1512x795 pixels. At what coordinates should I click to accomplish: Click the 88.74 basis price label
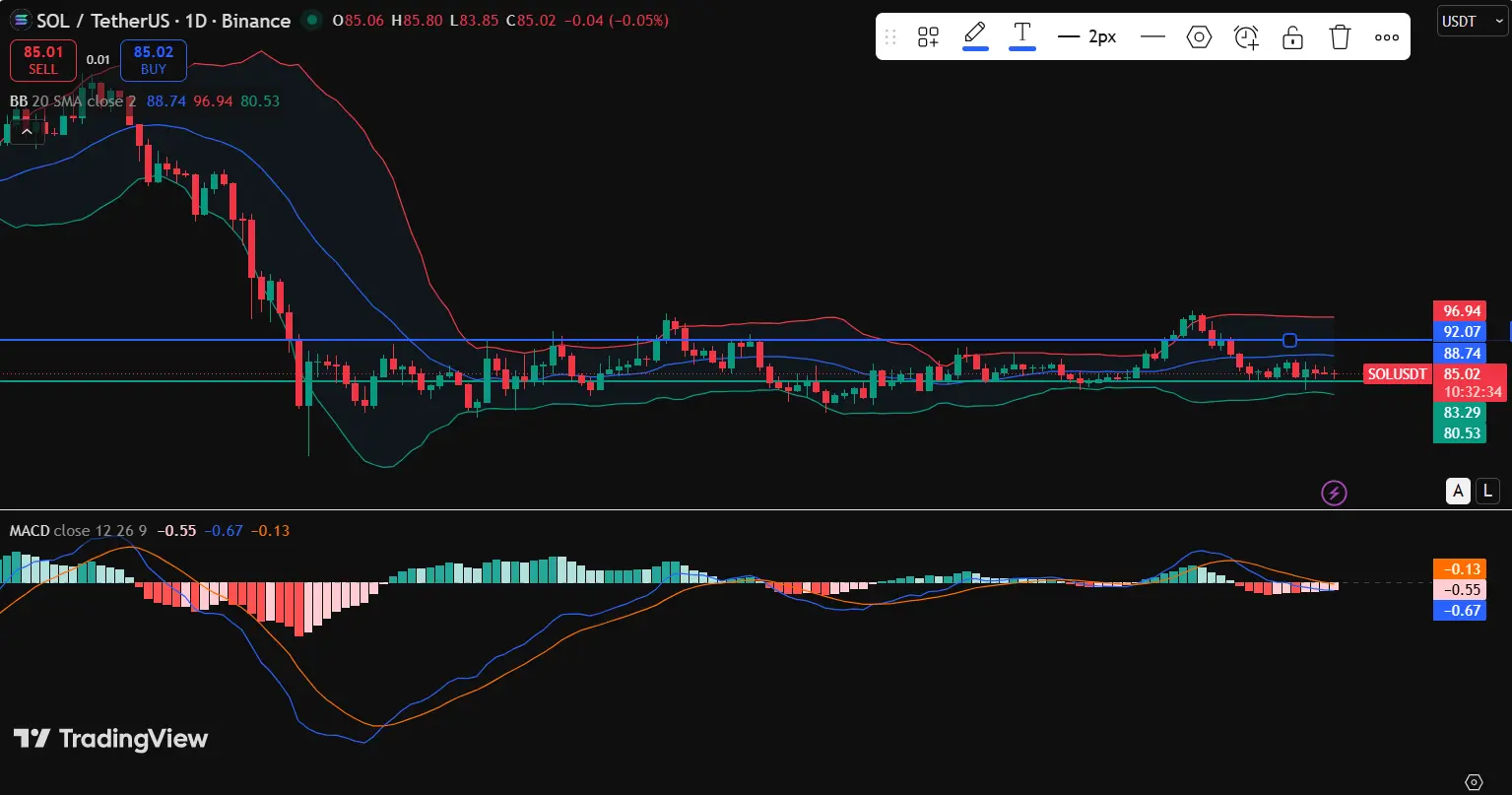(1459, 353)
